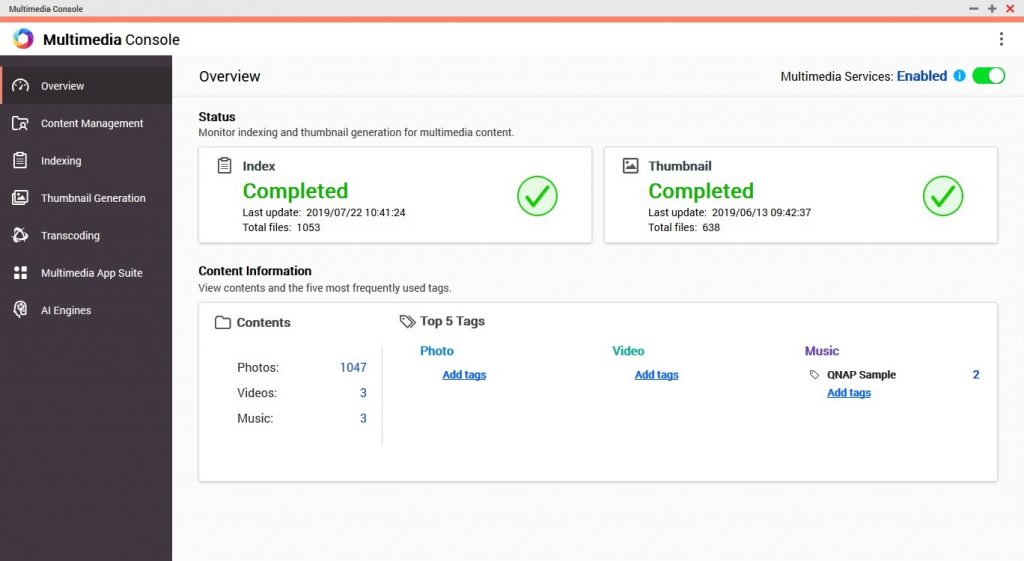Select the QNAP Sample music tag
The image size is (1024, 561).
click(861, 375)
